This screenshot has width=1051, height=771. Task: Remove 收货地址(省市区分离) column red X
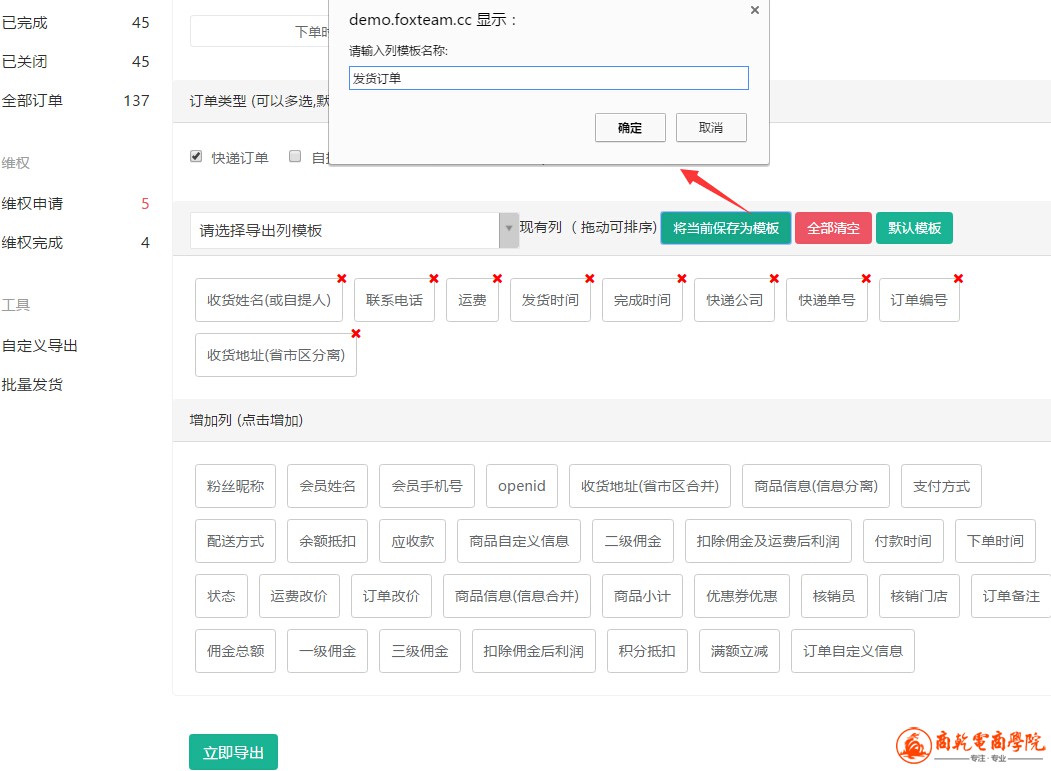pyautogui.click(x=356, y=333)
